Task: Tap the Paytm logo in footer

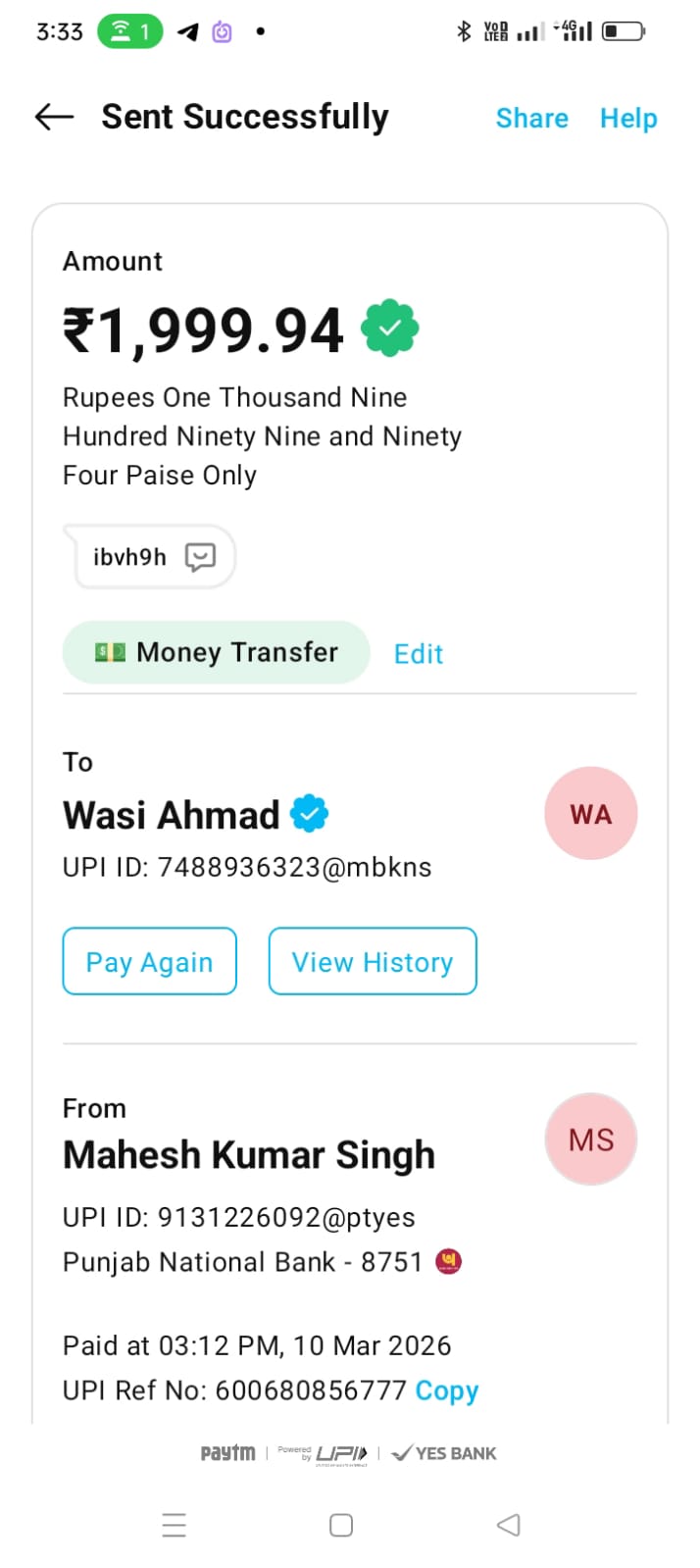Action: (x=227, y=1453)
